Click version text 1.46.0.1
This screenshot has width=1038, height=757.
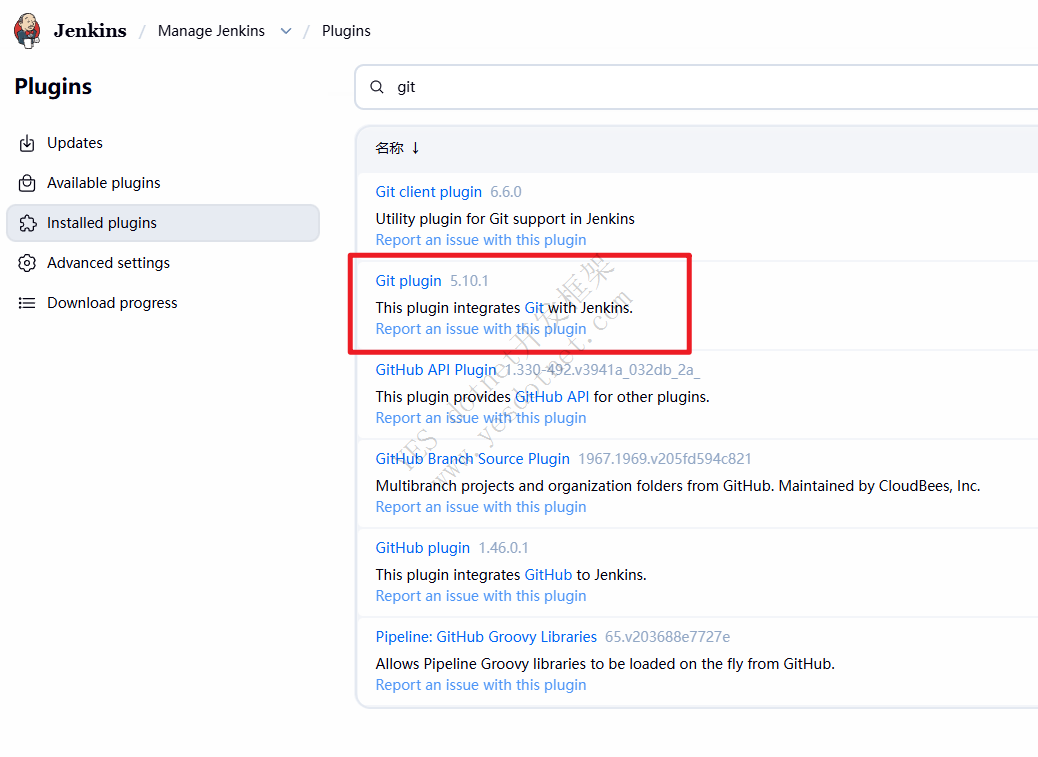click(x=504, y=548)
